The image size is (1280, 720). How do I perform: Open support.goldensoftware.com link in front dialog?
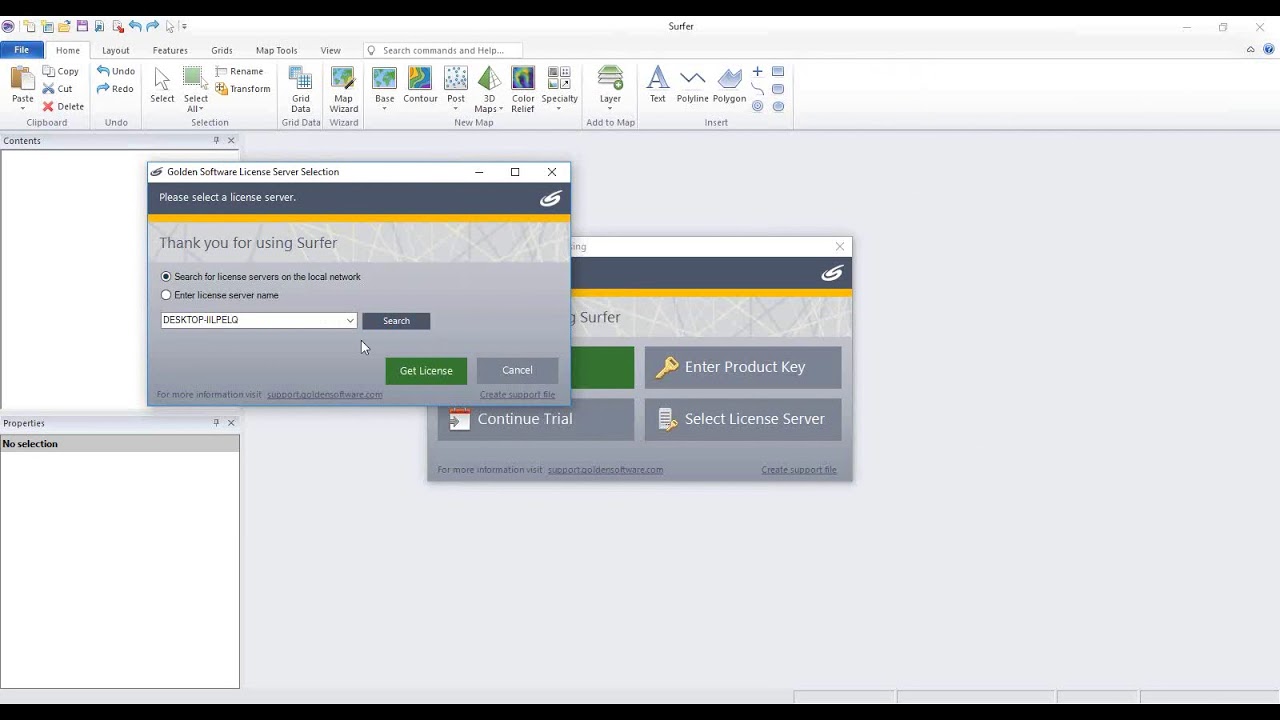[324, 394]
